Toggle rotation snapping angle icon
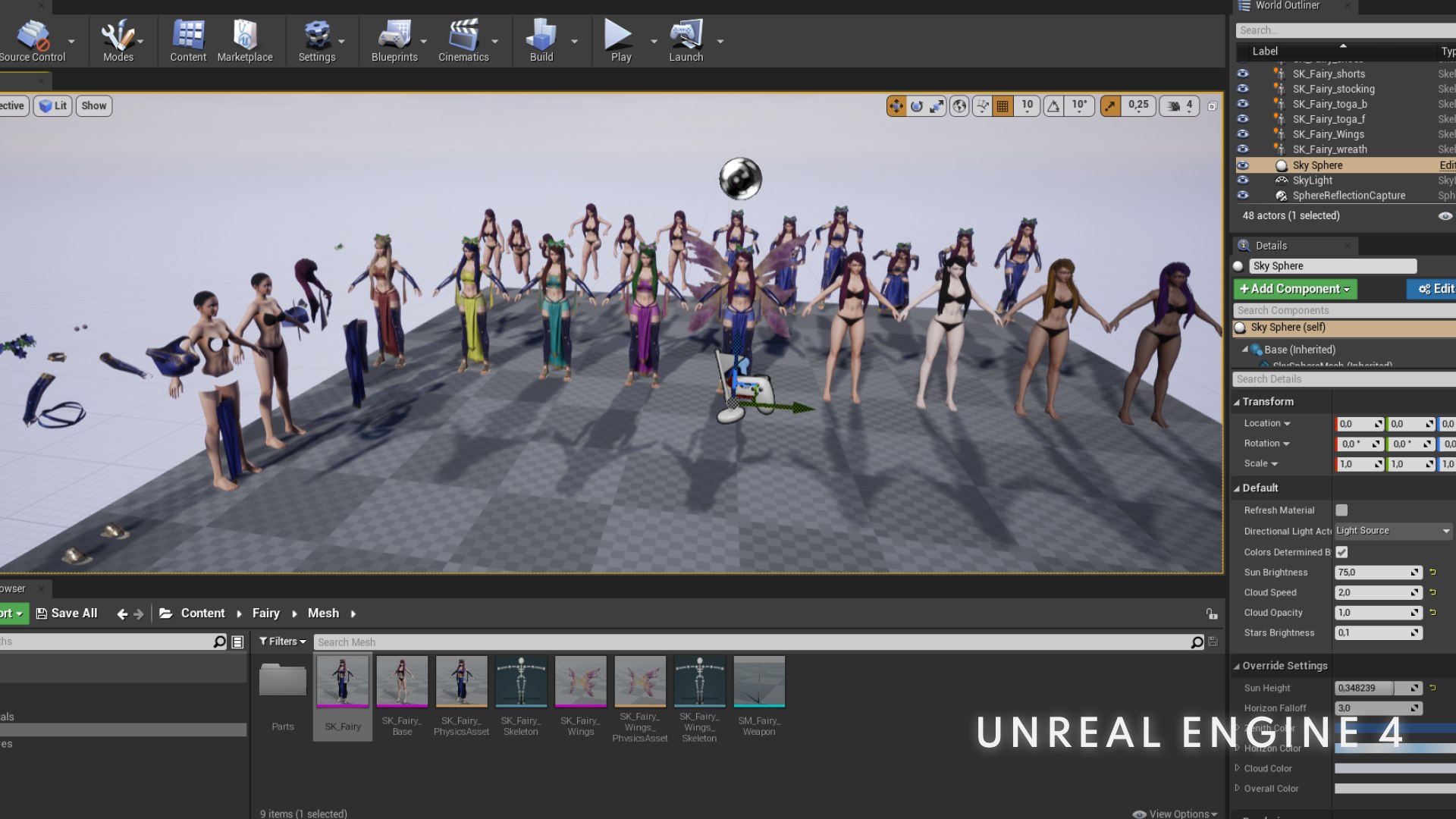 click(1053, 106)
